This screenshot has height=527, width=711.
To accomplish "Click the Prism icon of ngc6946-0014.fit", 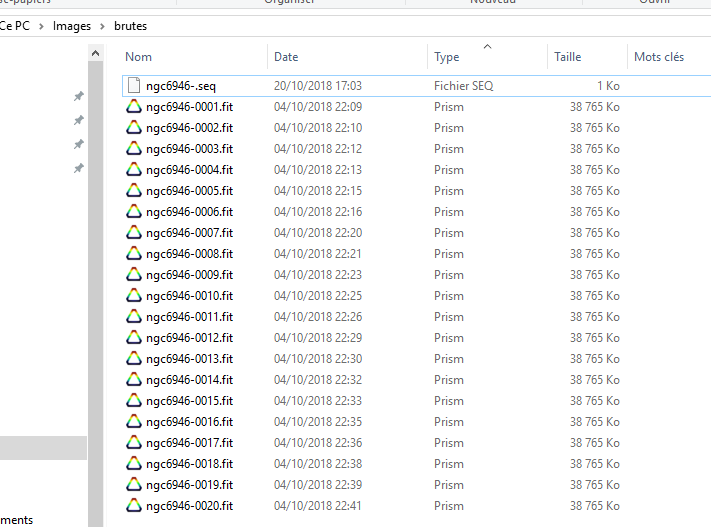I will [x=134, y=380].
